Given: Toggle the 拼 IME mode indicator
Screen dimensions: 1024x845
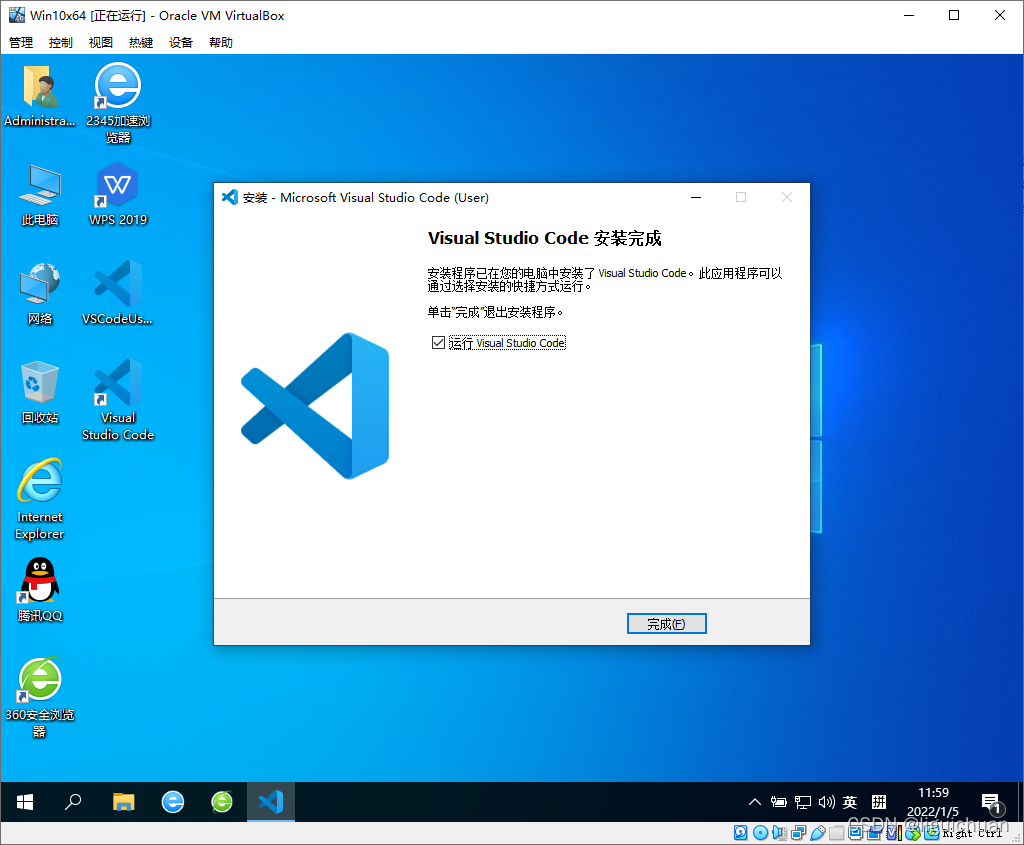Looking at the screenshot, I should 879,802.
